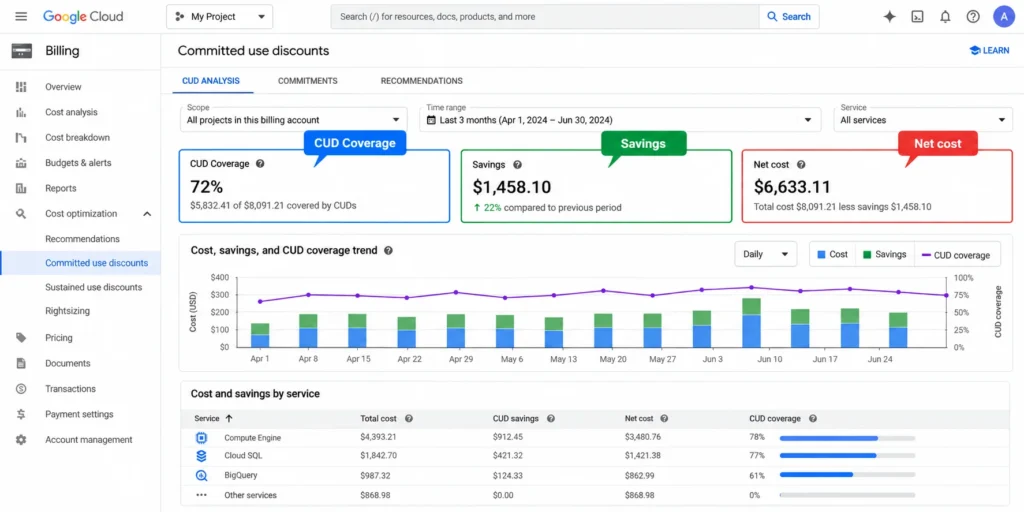
Task: Click help icon beside Savings card title
Action: pyautogui.click(x=517, y=165)
